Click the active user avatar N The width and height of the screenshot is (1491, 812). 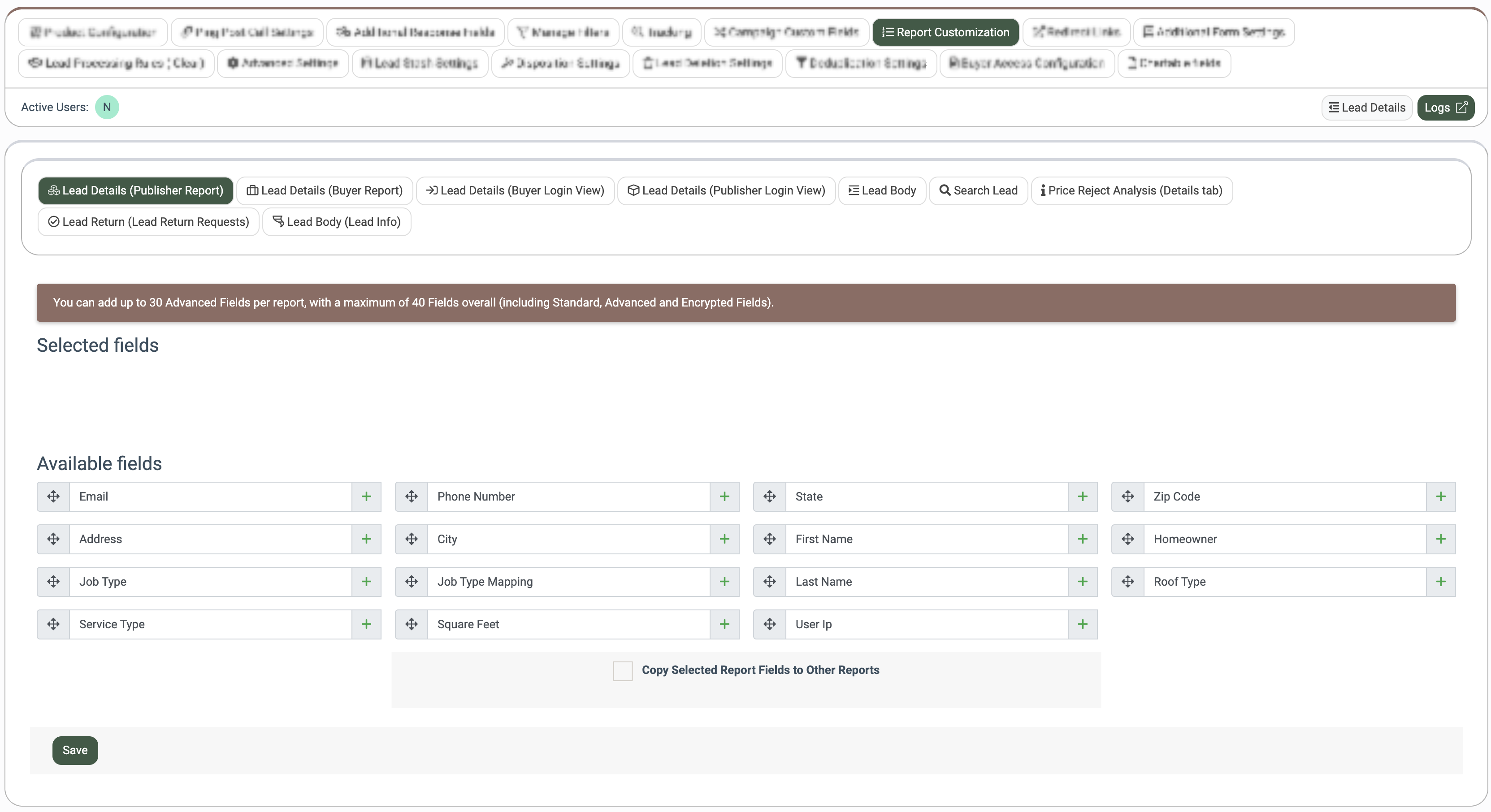tap(107, 107)
